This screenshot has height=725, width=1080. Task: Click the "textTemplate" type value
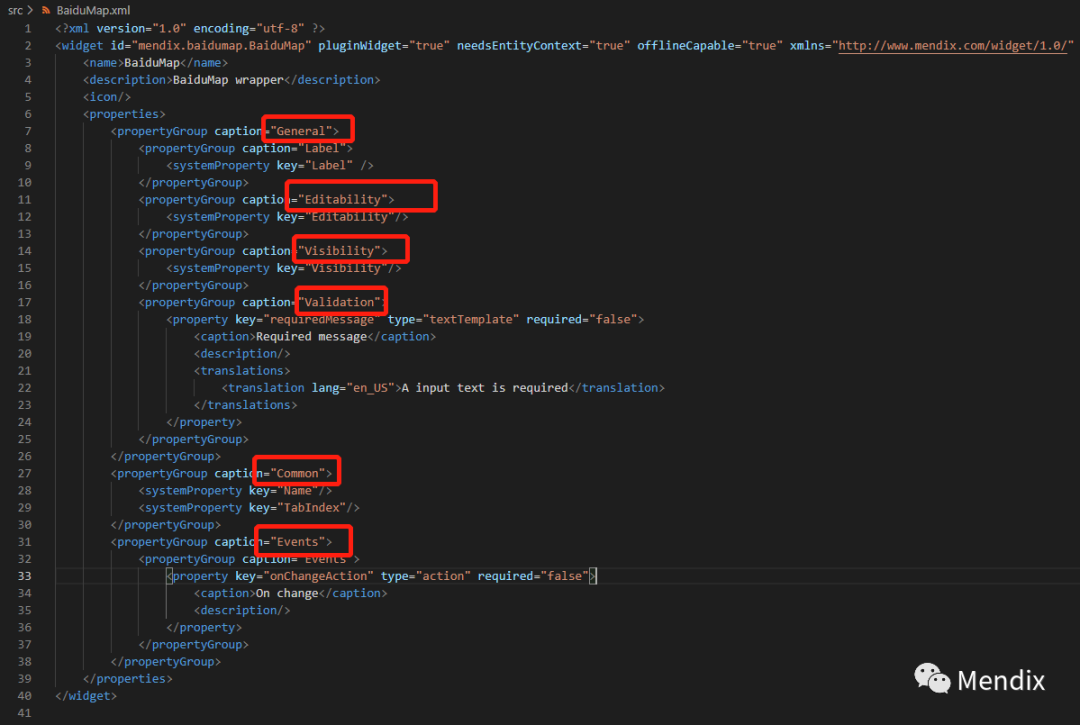tap(470, 319)
